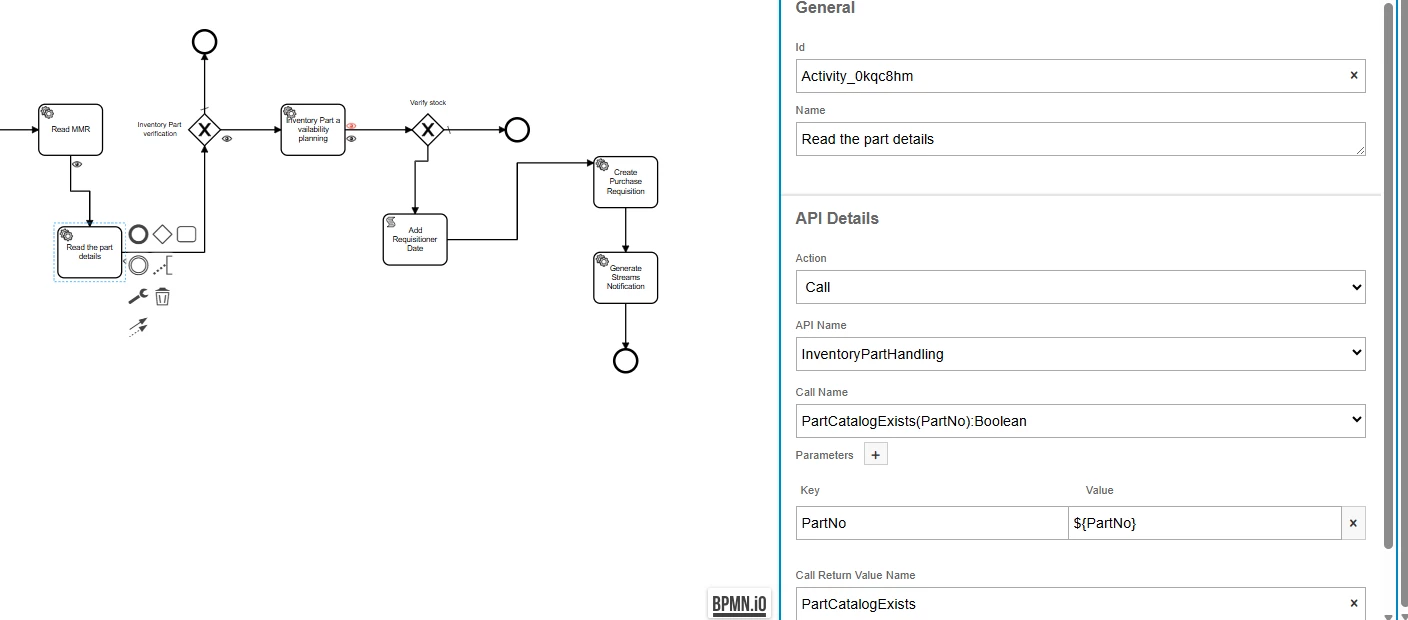
Task: Remove the PartNo parameter row
Action: [1354, 523]
